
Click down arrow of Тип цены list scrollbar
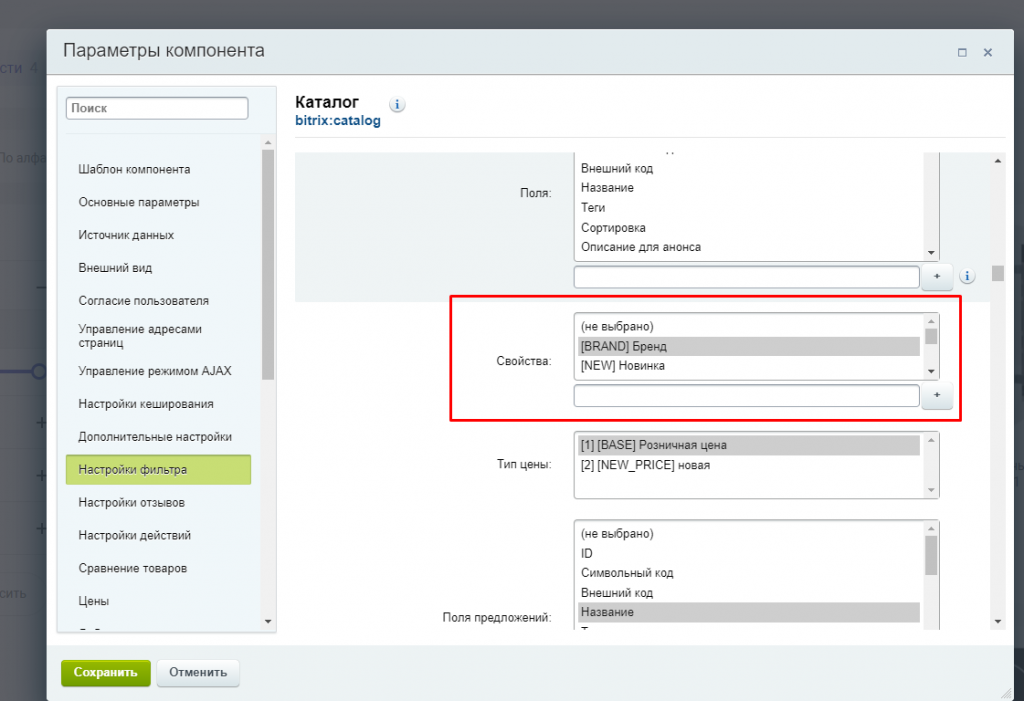931,491
